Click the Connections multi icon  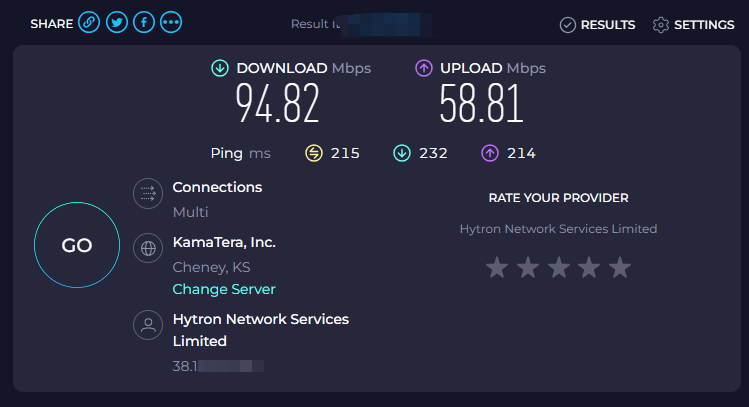pos(148,193)
